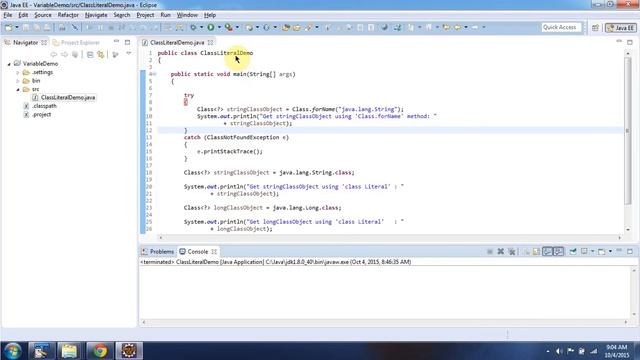Open the Navigate menu
640x360 pixels.
pos(96,15)
